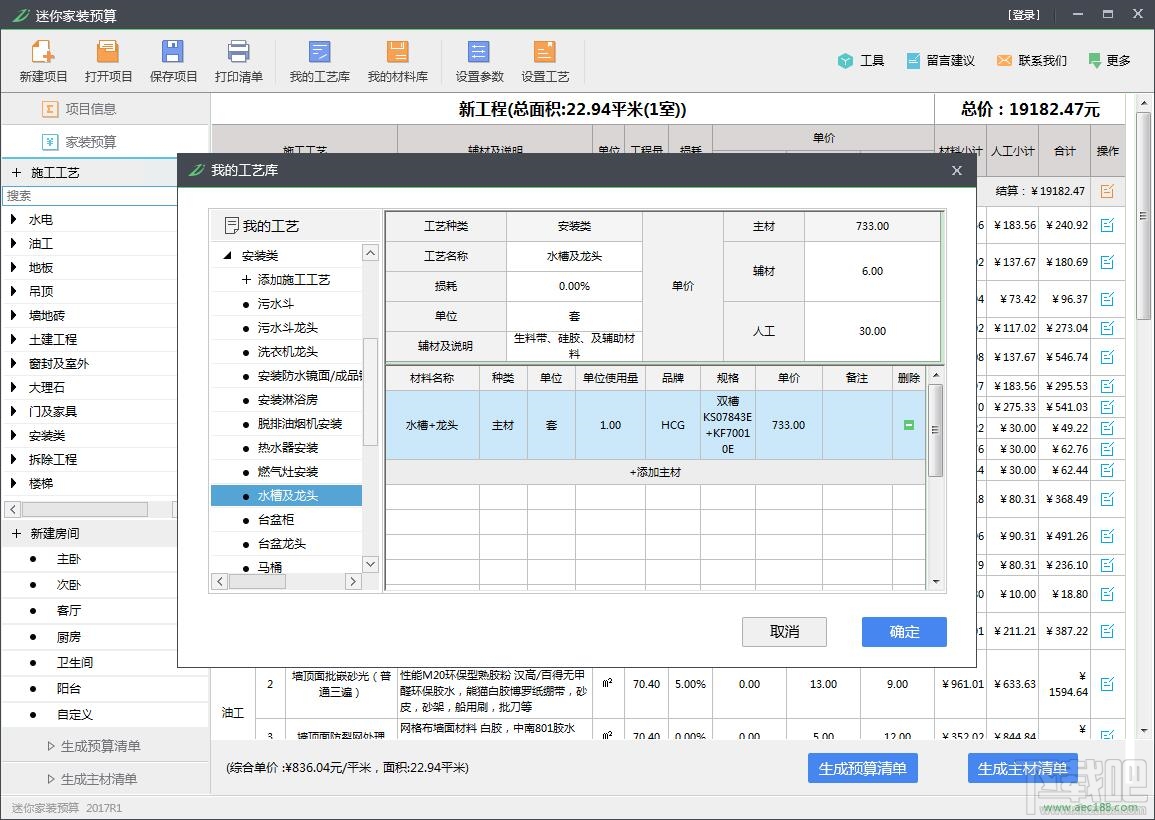Launch the 工具 utilities panel
1155x820 pixels.
[x=860, y=60]
